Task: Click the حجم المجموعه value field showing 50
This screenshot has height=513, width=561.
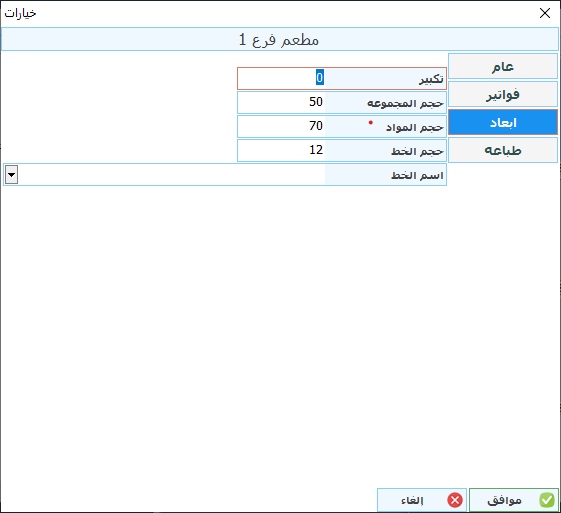Action: [x=282, y=102]
